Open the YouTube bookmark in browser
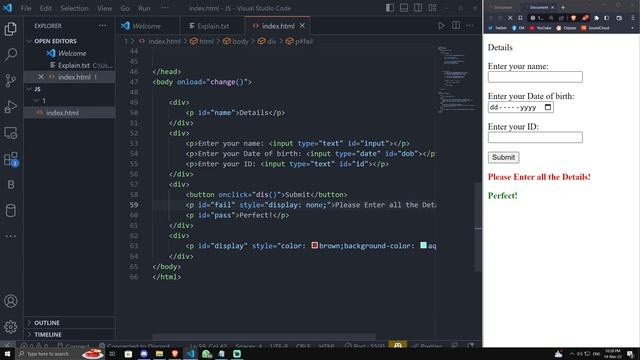640x360 pixels. [540, 28]
